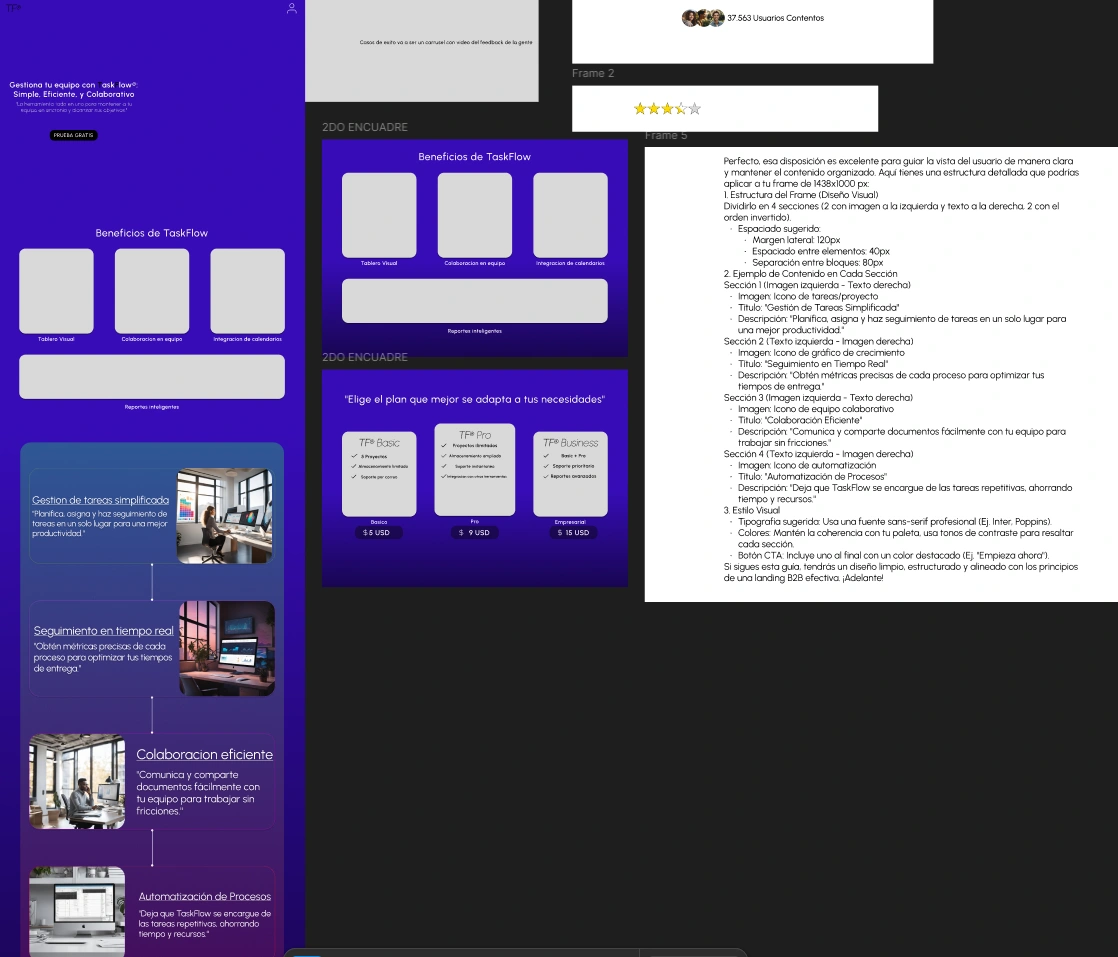Select the '37.563 Usuarios Contentos' text
This screenshot has width=1118, height=957.
click(x=775, y=18)
